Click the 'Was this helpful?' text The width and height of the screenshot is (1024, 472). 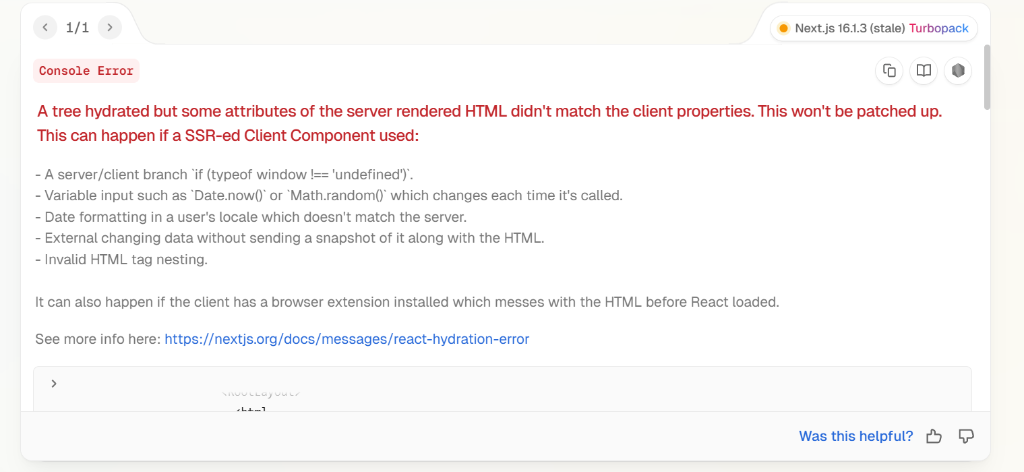[855, 436]
